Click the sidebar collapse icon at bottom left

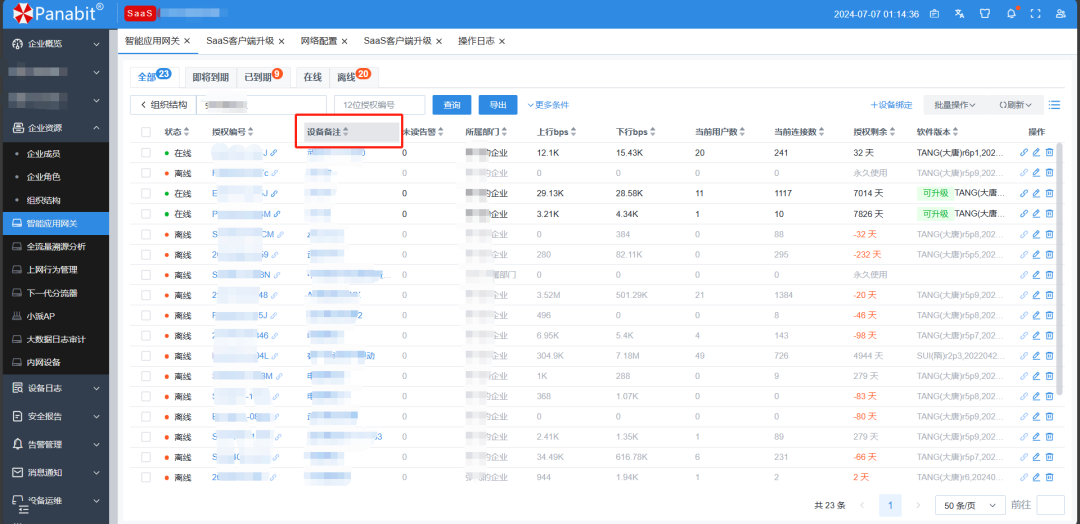tap(23, 509)
